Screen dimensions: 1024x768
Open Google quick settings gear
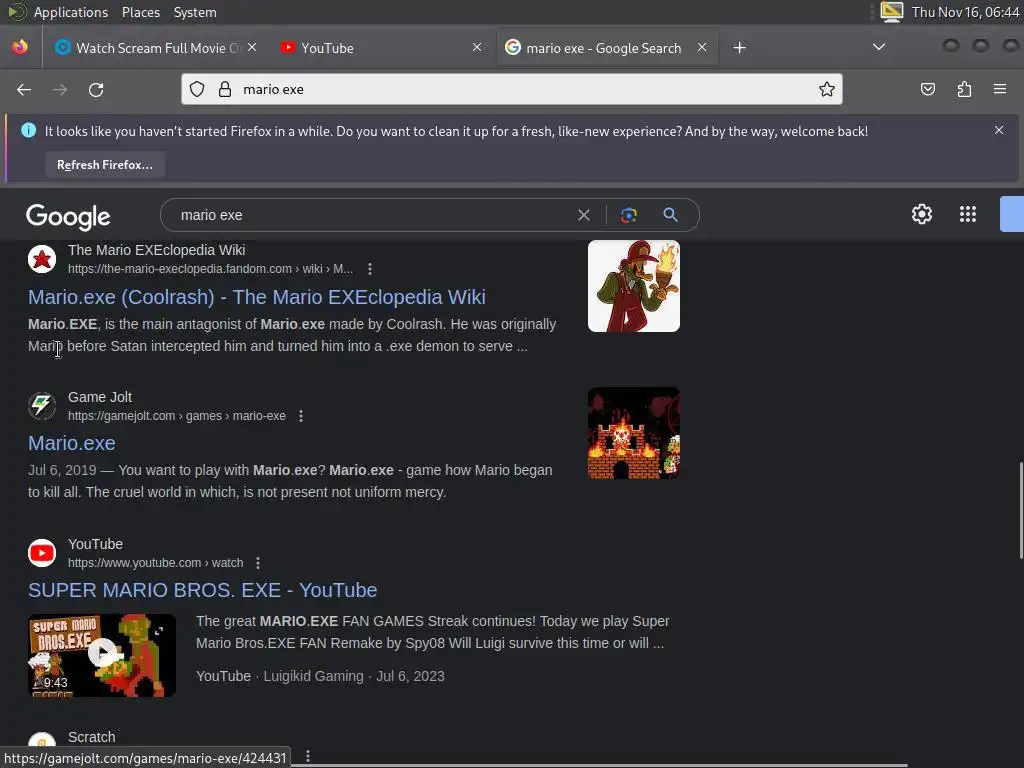pos(921,214)
